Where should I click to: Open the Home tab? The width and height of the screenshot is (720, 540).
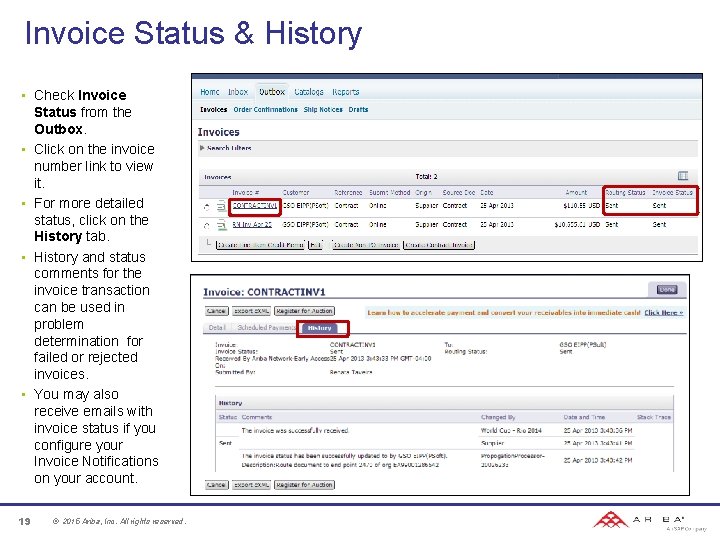[210, 92]
